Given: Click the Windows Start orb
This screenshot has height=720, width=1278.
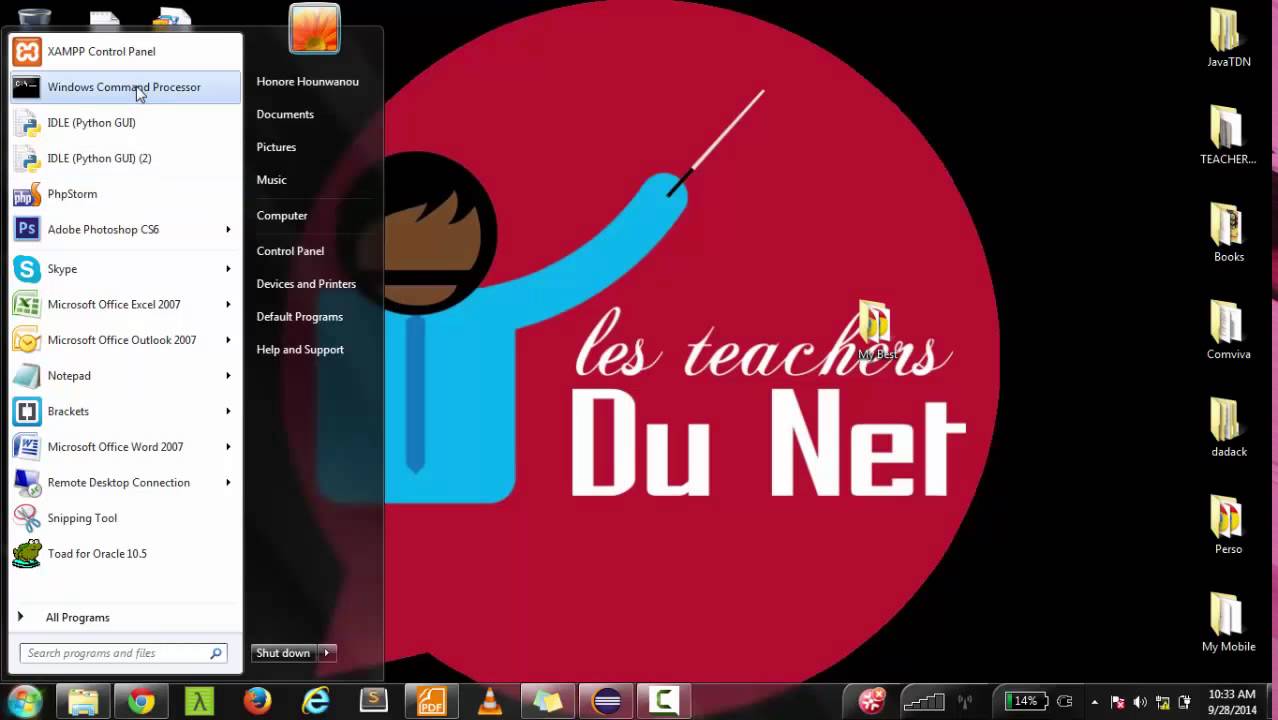Looking at the screenshot, I should [24, 701].
